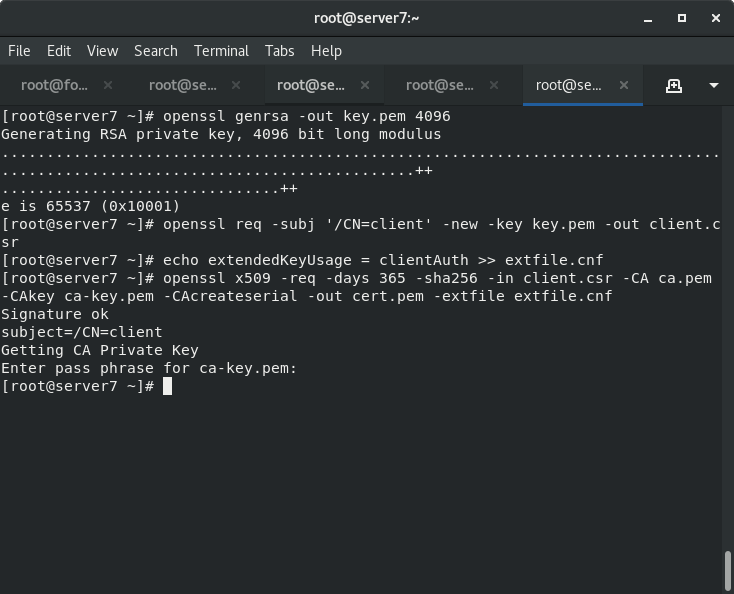Click the 'Signature ok' output line
734x594 pixels.
point(55,314)
